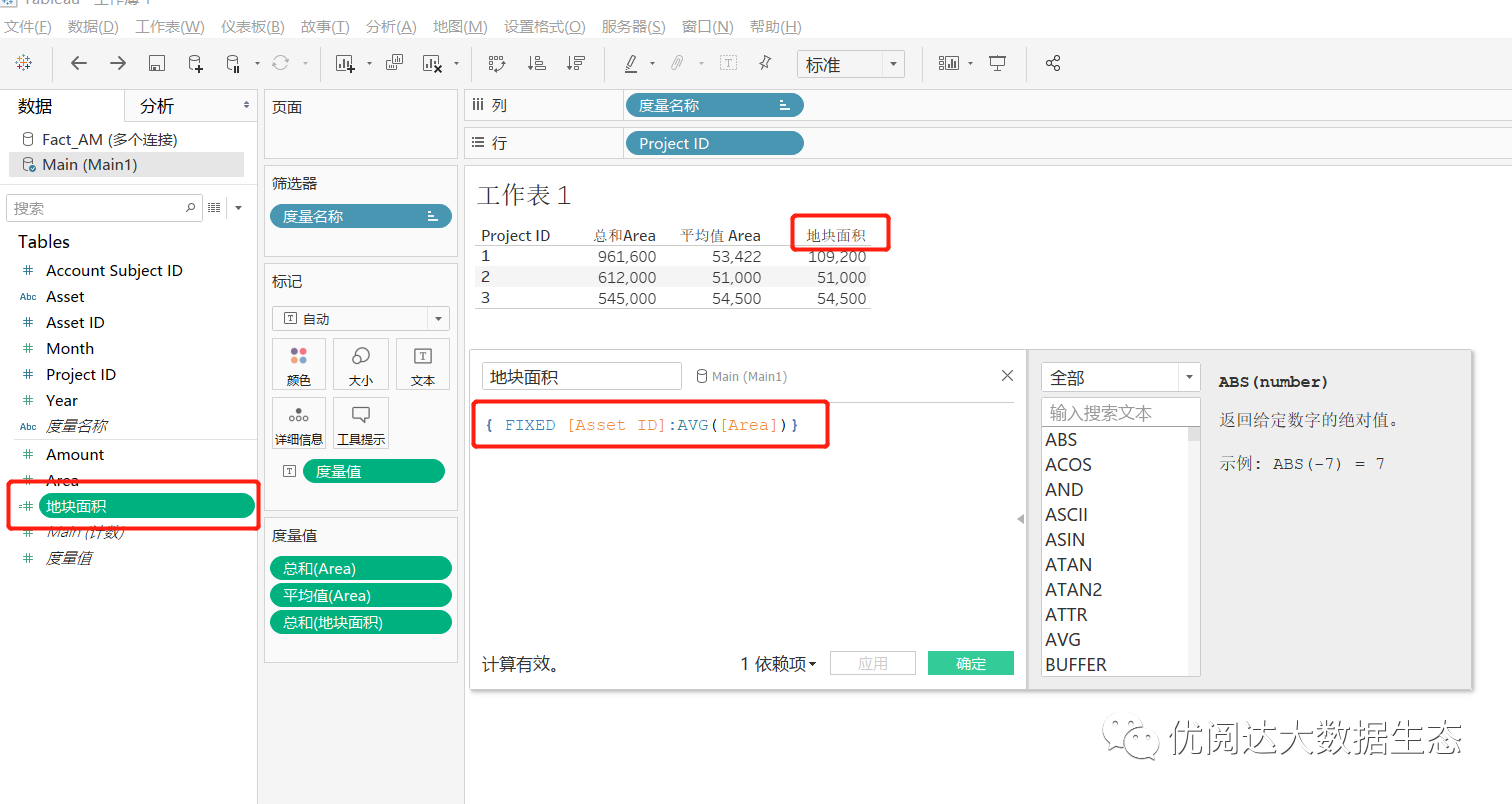Click the 应用 button in the editor
The height and width of the screenshot is (804, 1512).
click(x=872, y=662)
